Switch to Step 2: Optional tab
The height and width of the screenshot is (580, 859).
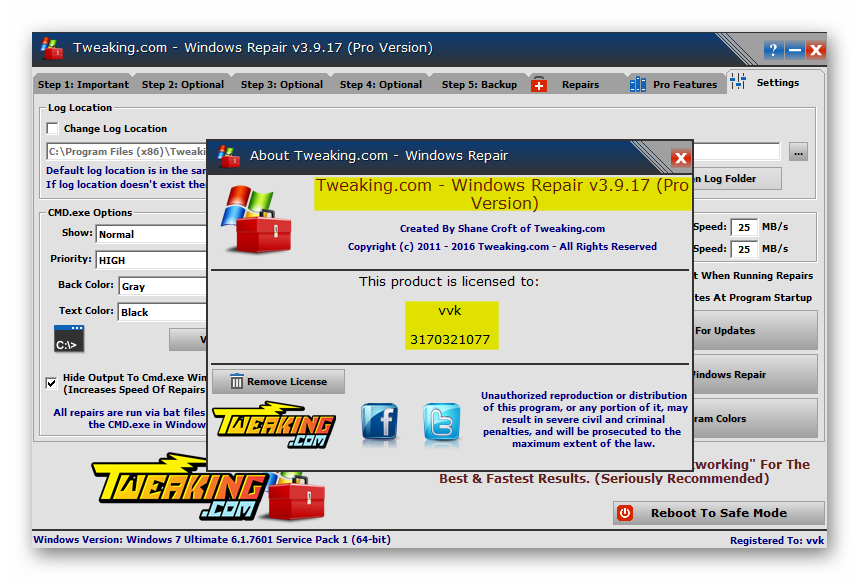183,84
